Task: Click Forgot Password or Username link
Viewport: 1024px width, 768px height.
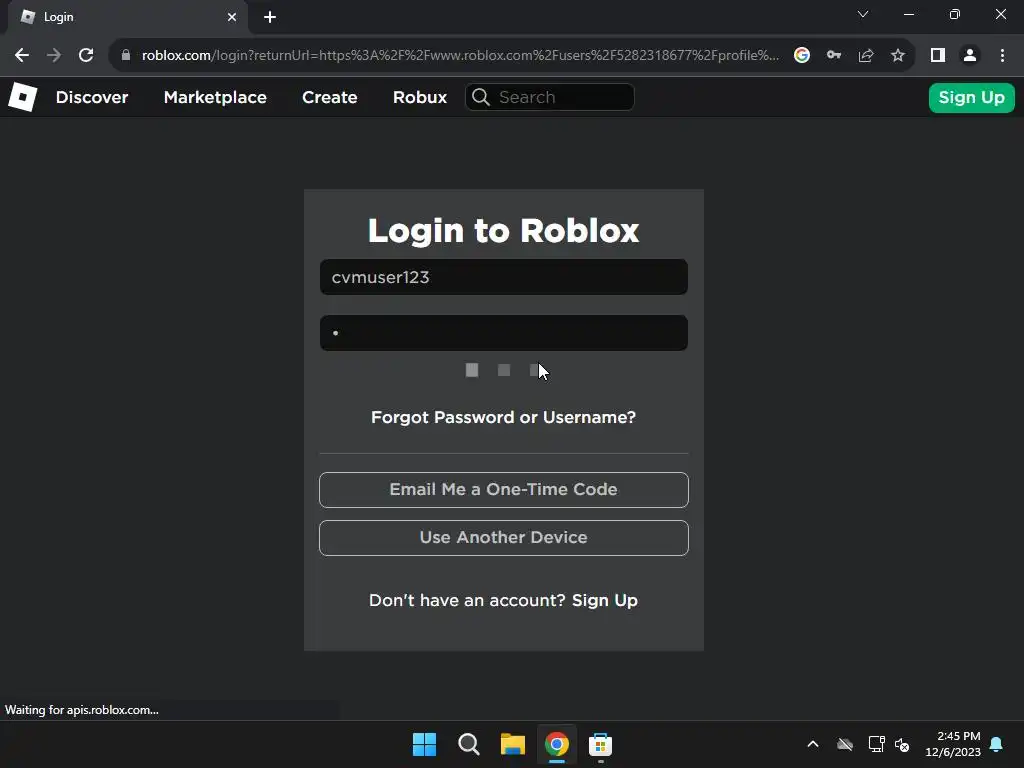Action: click(504, 417)
